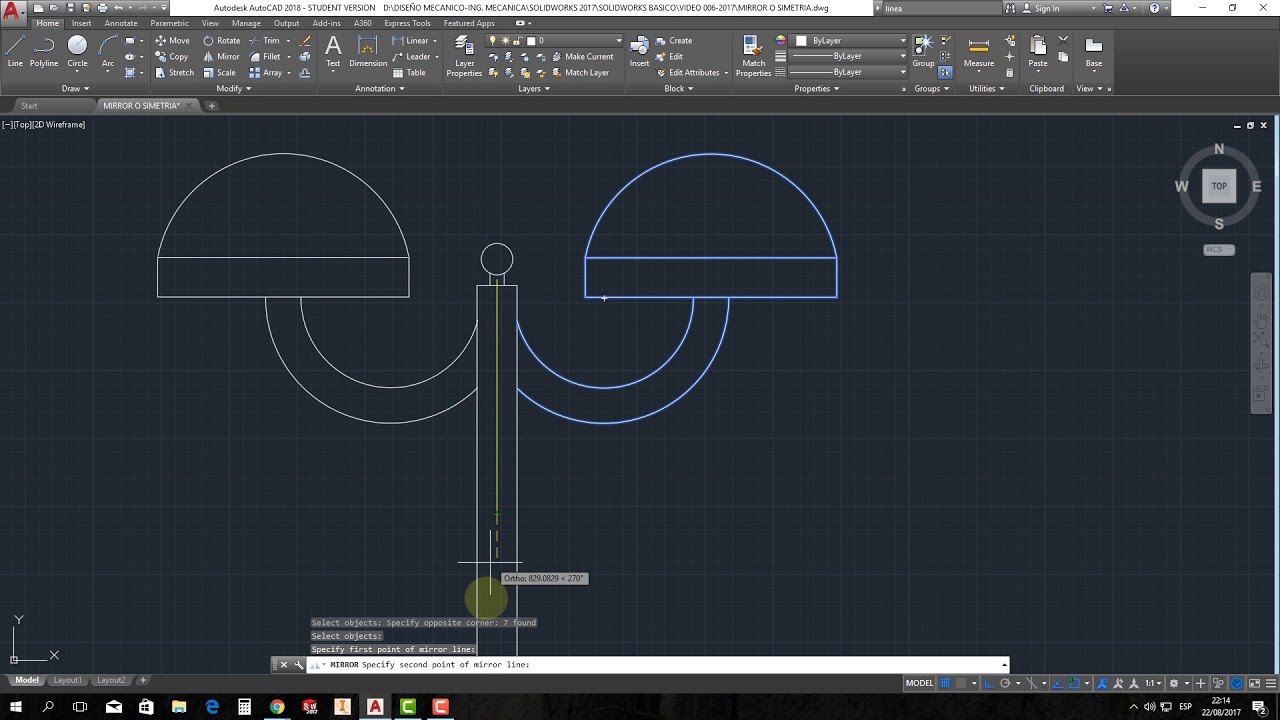Open Layer Properties manager
Screen dimensions: 1280x720
pos(464,56)
